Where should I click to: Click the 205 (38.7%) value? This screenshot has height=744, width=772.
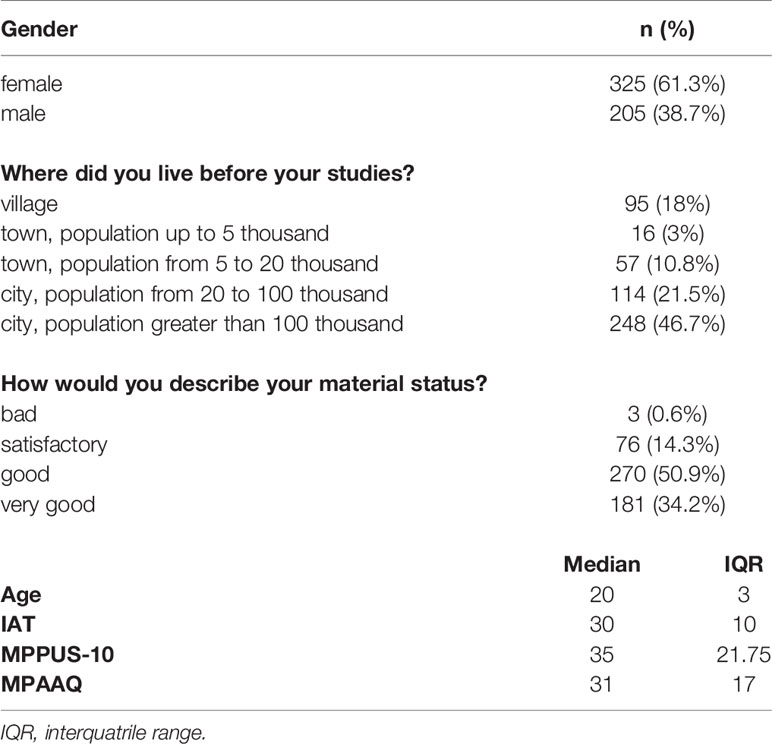667,114
